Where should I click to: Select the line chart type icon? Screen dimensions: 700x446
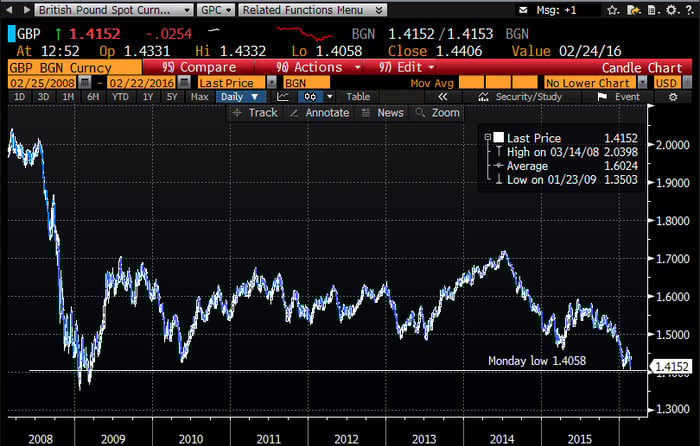[284, 98]
